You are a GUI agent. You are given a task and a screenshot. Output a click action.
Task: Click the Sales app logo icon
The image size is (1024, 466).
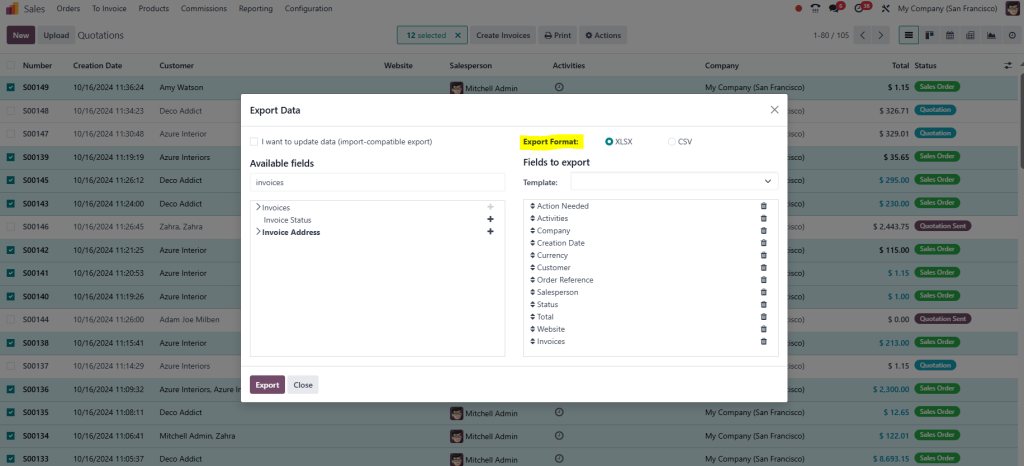(x=12, y=8)
